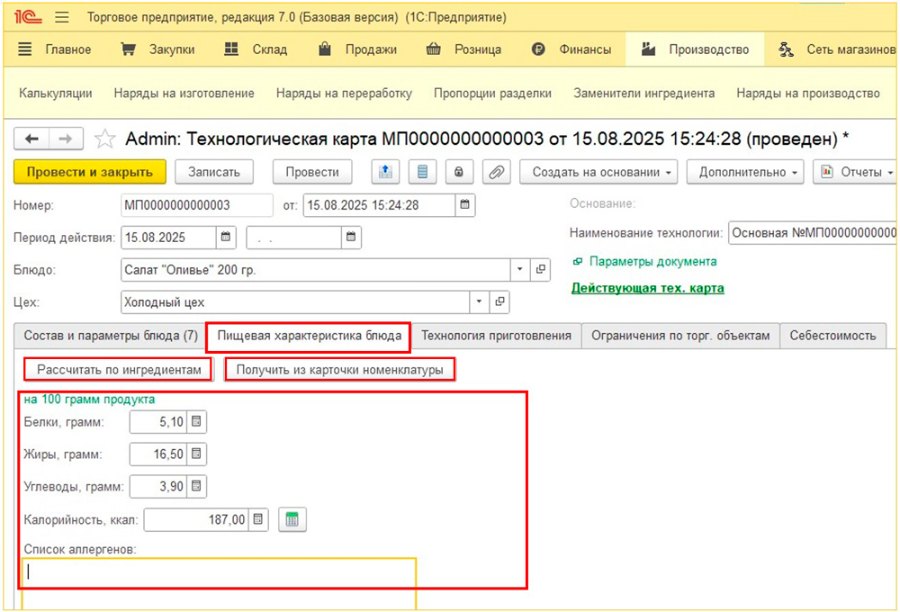The width and height of the screenshot is (900, 612).
Task: Switch to Ограничения по торг. объектам tab
Action: click(680, 336)
